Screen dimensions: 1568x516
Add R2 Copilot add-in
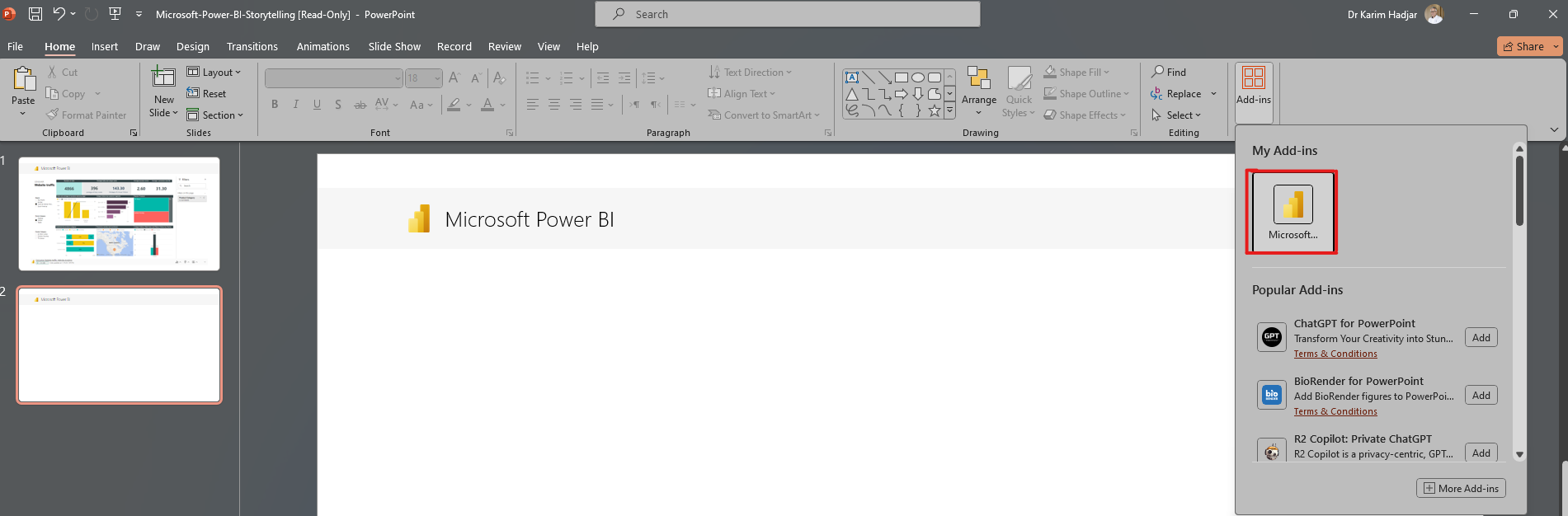click(1481, 453)
